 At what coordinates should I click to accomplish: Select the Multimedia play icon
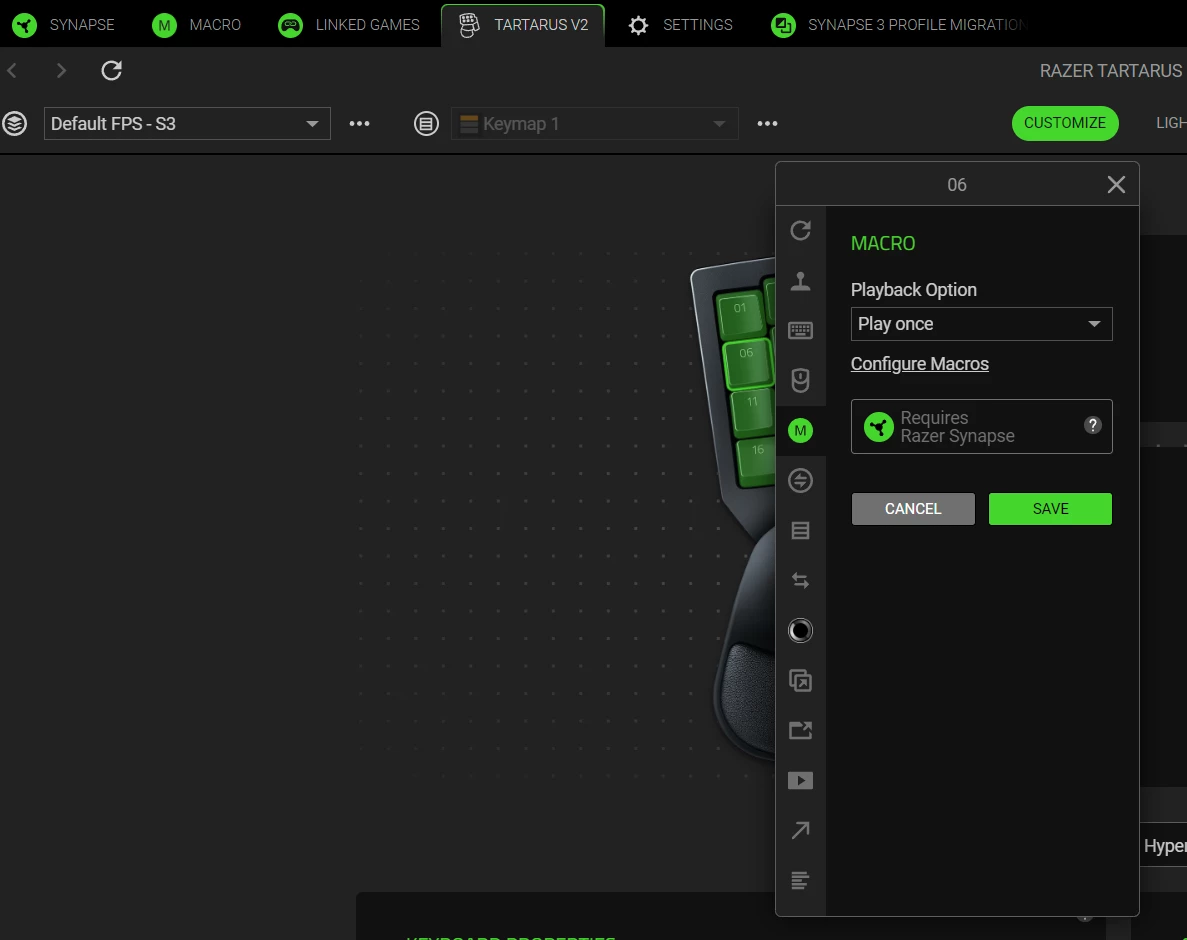click(800, 780)
